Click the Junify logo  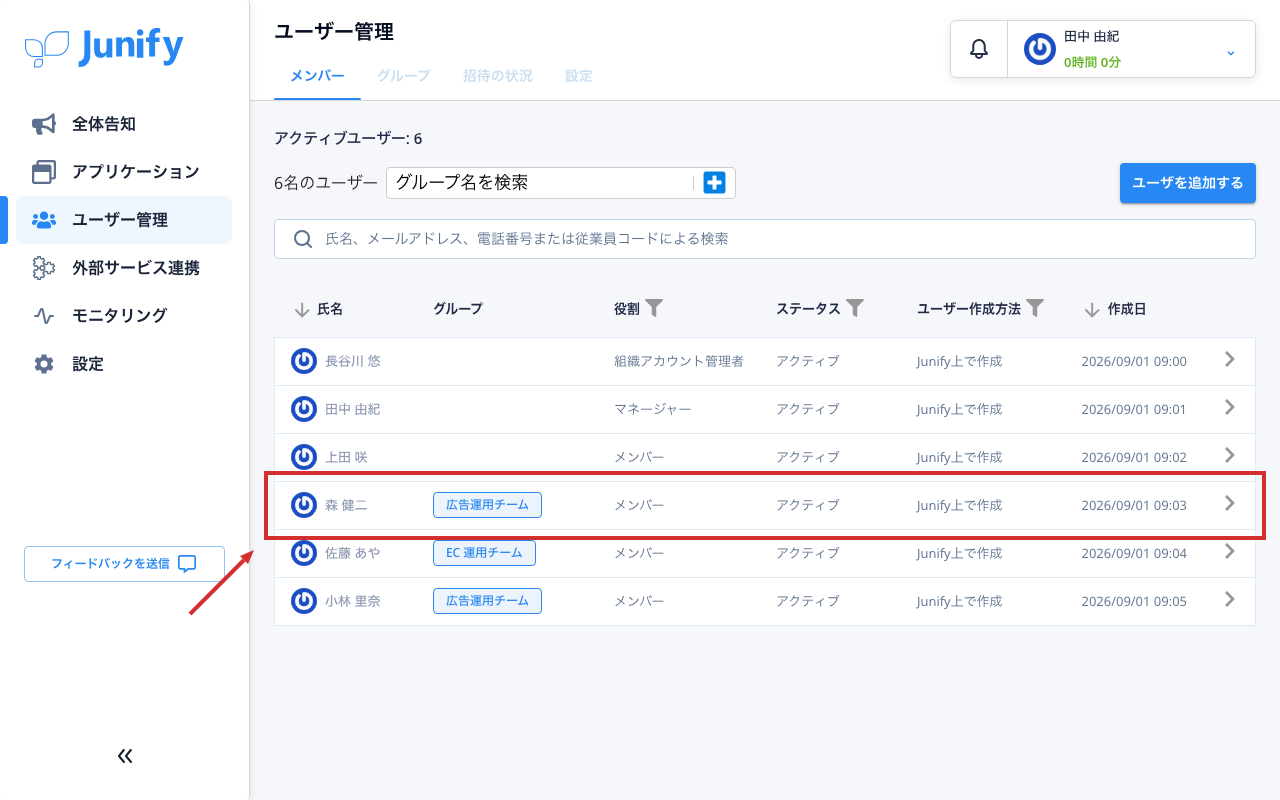point(104,47)
